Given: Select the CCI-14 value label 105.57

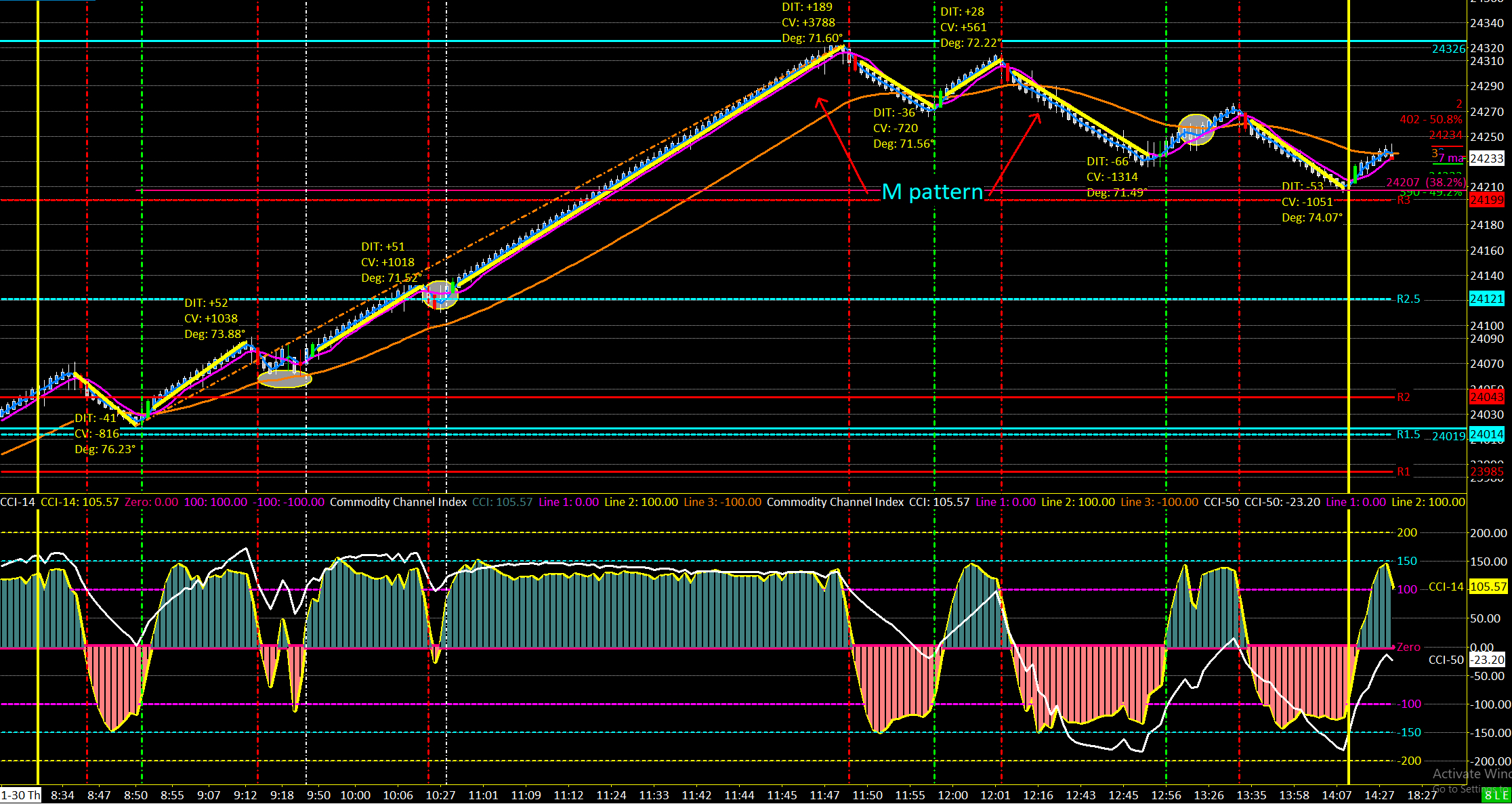Looking at the screenshot, I should coord(1487,587).
